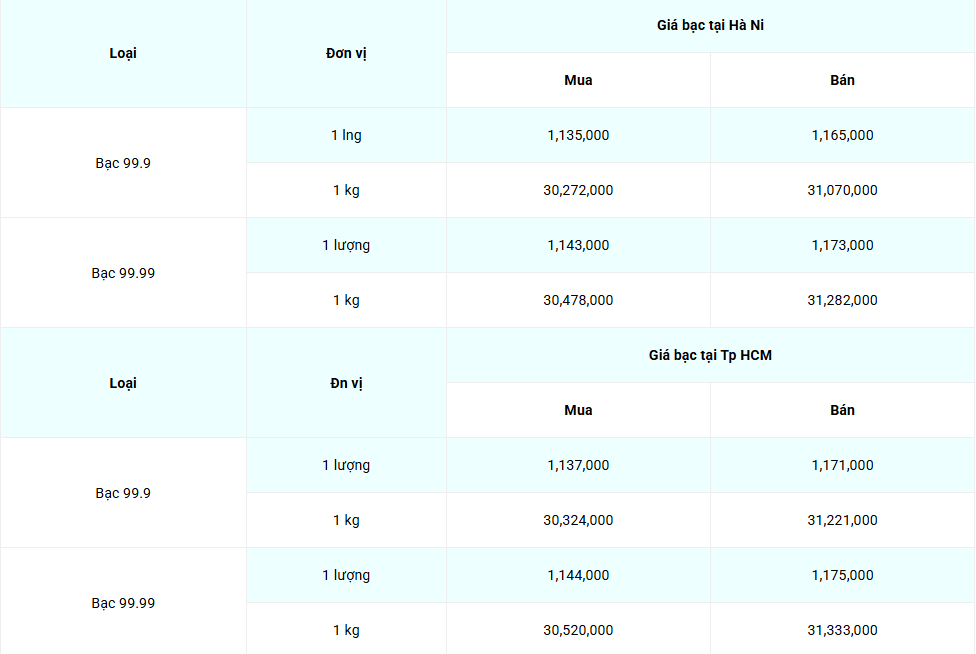
Task: Click the 30,272,000 price cell
Action: [578, 190]
